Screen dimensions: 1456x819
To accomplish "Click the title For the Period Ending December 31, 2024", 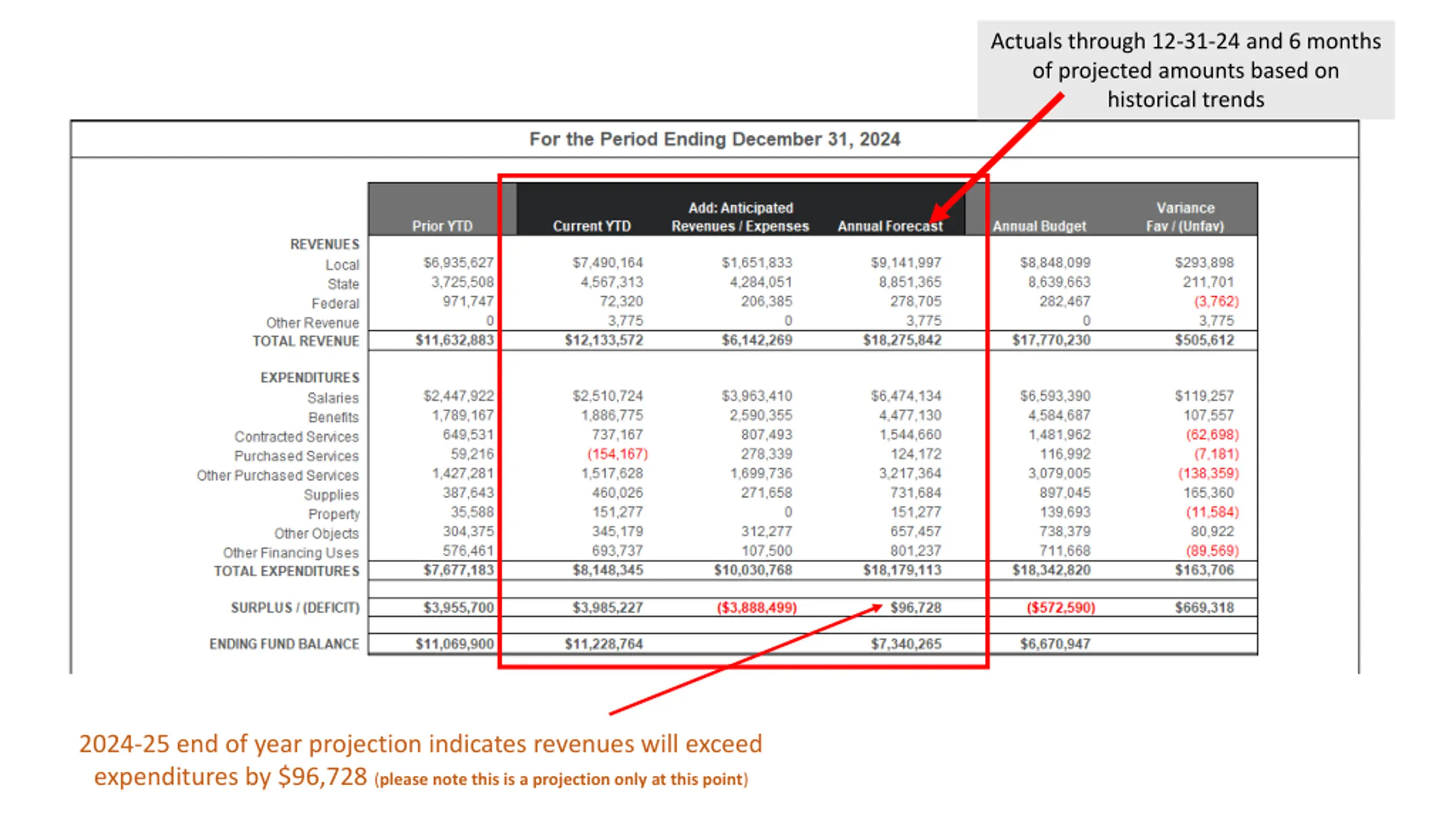I will 714,139.
